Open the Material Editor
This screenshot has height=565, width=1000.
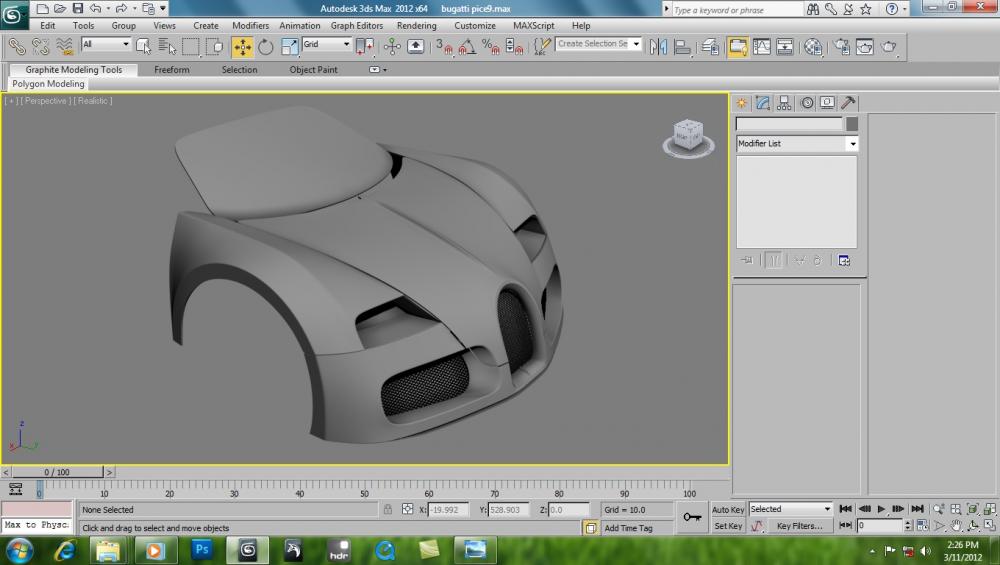point(812,47)
